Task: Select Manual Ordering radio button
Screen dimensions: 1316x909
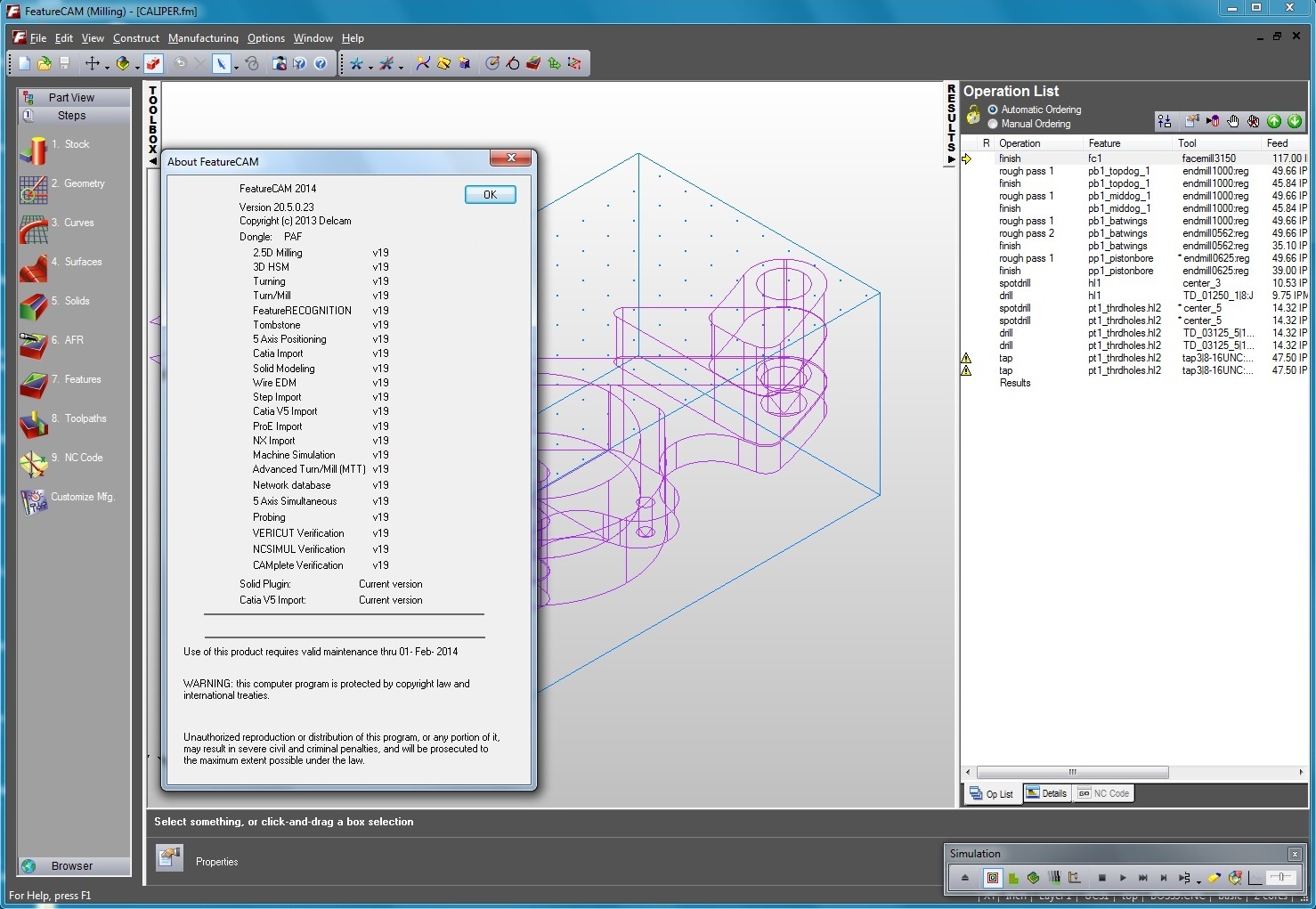Action: 993,124
